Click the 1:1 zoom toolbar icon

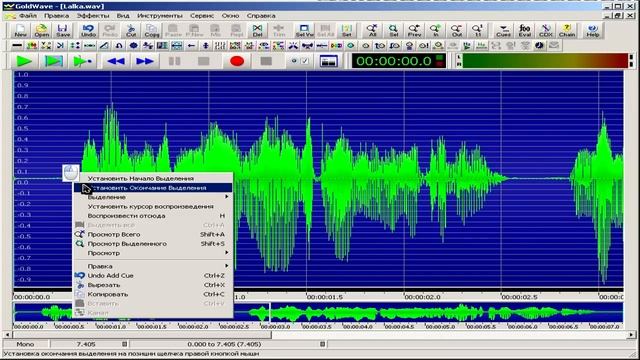[478, 31]
